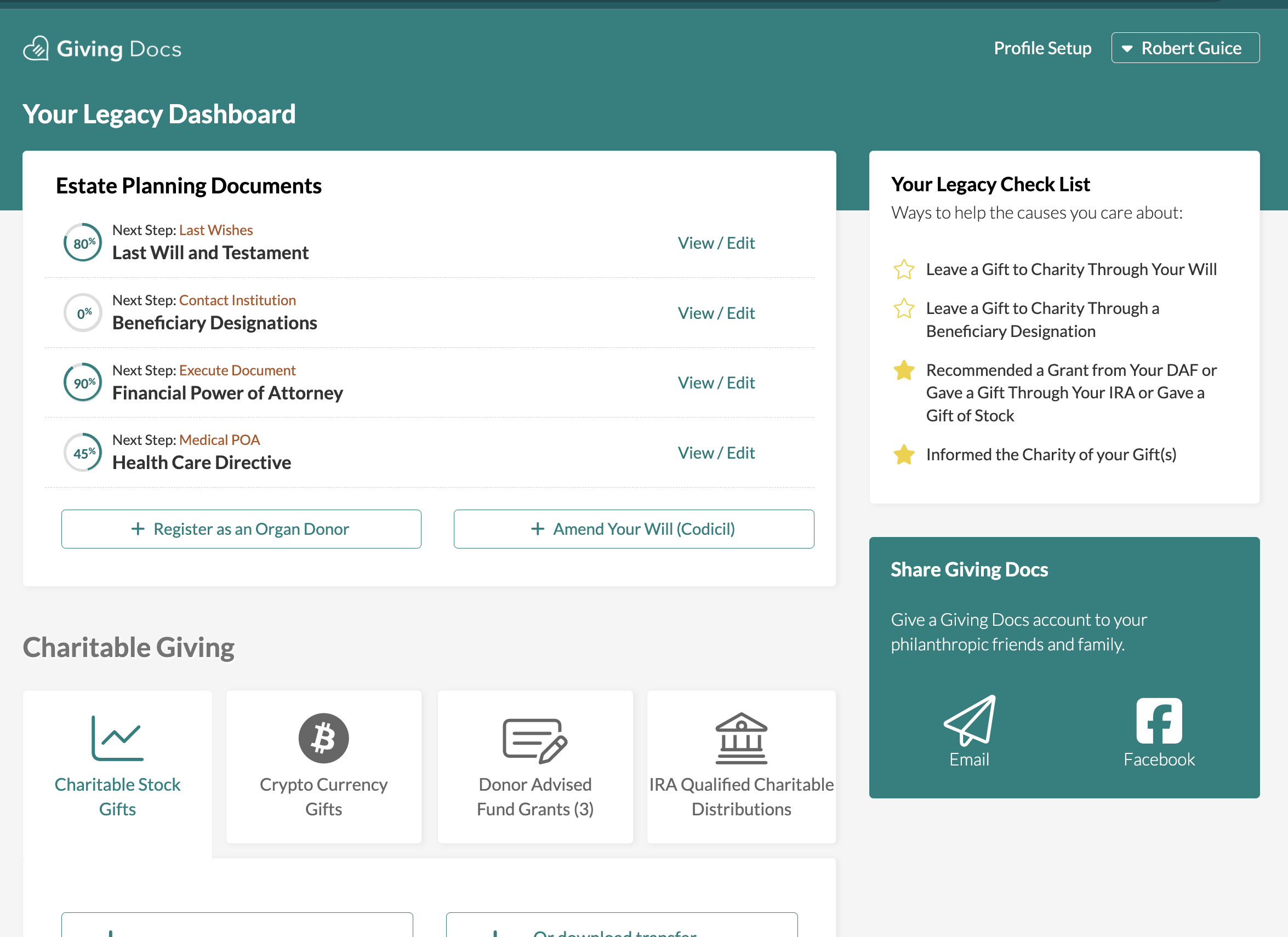Toggle star for Gift Through Your Will
1288x937 pixels.
click(904, 270)
